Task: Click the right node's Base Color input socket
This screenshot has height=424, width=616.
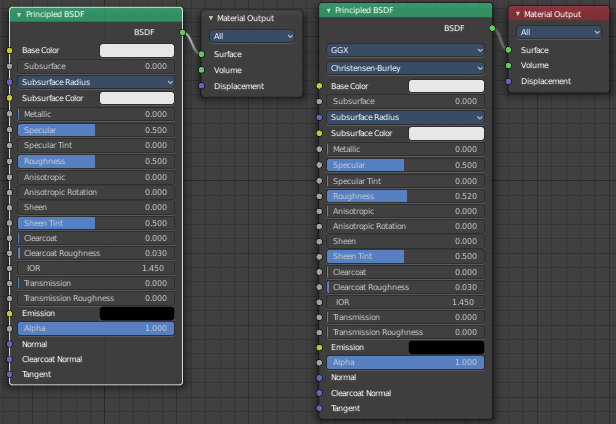Action: (319, 86)
